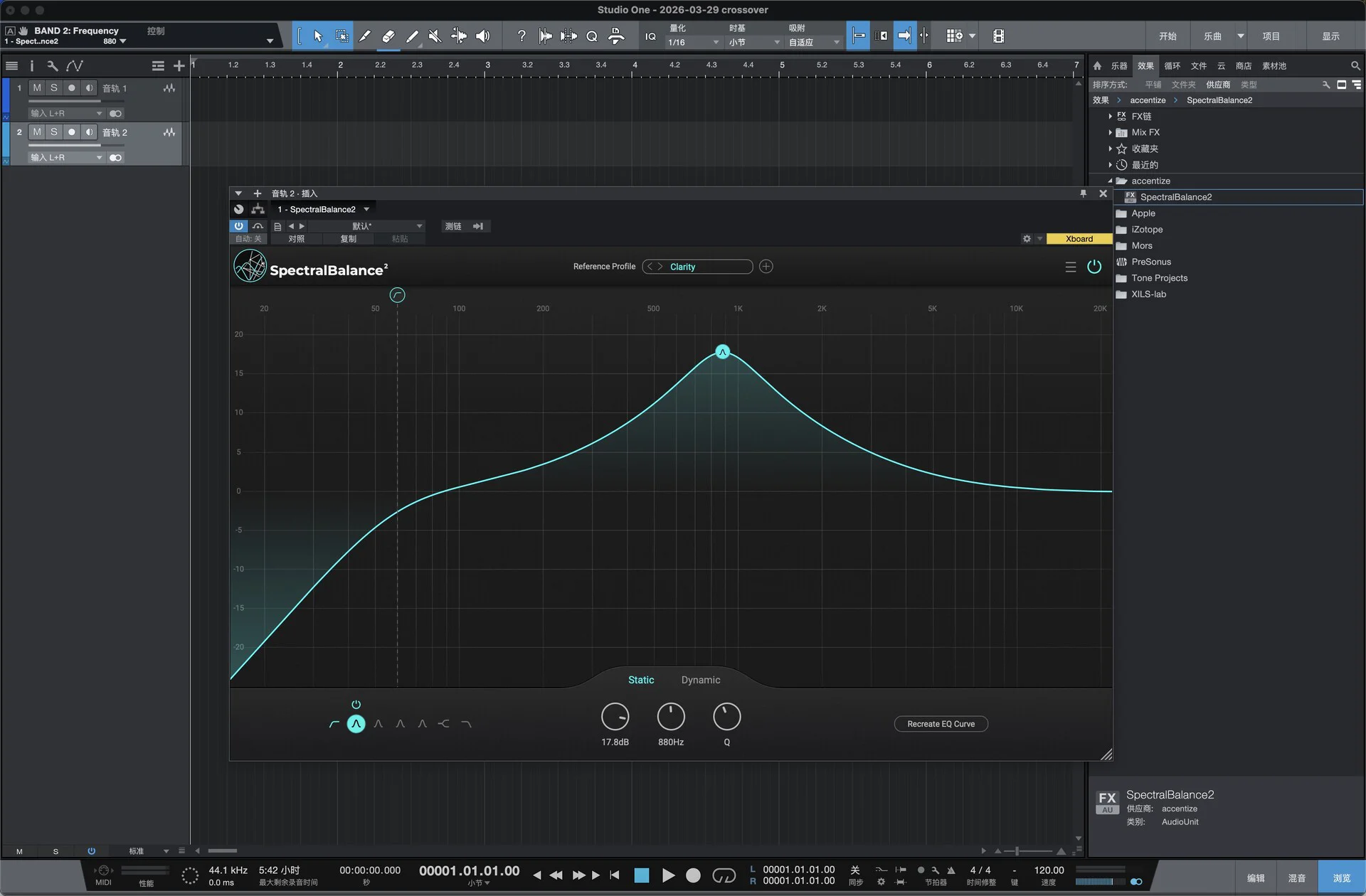Open the 循环 browser tab

[1172, 65]
